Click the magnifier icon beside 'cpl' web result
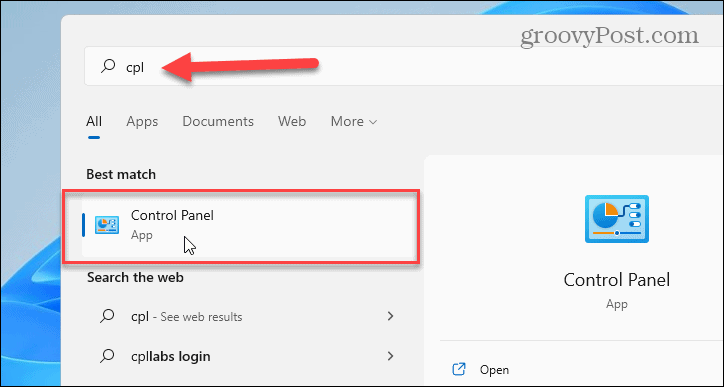 [x=107, y=316]
